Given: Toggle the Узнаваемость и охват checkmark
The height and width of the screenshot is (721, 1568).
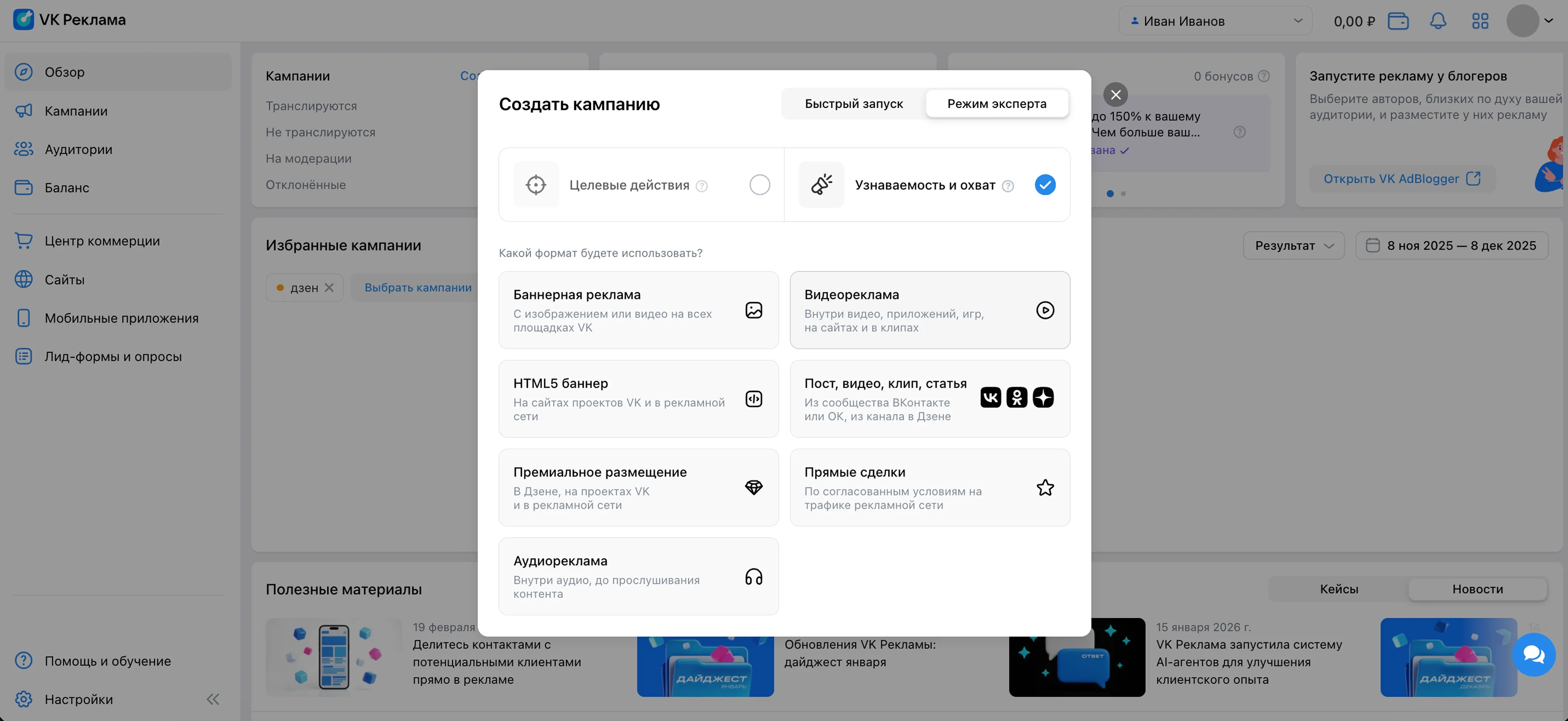Looking at the screenshot, I should click(1045, 184).
